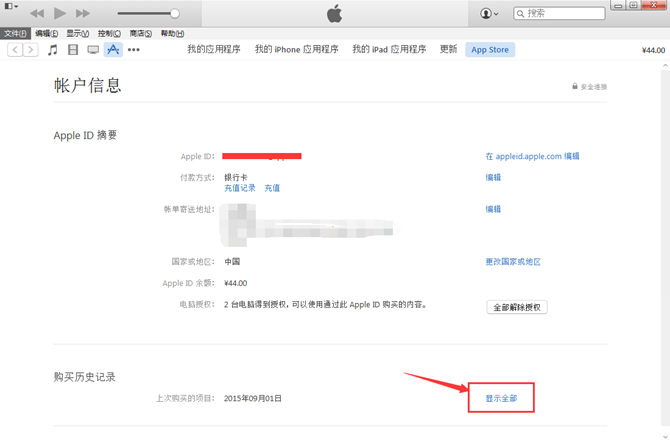Click the search input field
Viewport: 670px width, 442px height.
click(x=559, y=13)
